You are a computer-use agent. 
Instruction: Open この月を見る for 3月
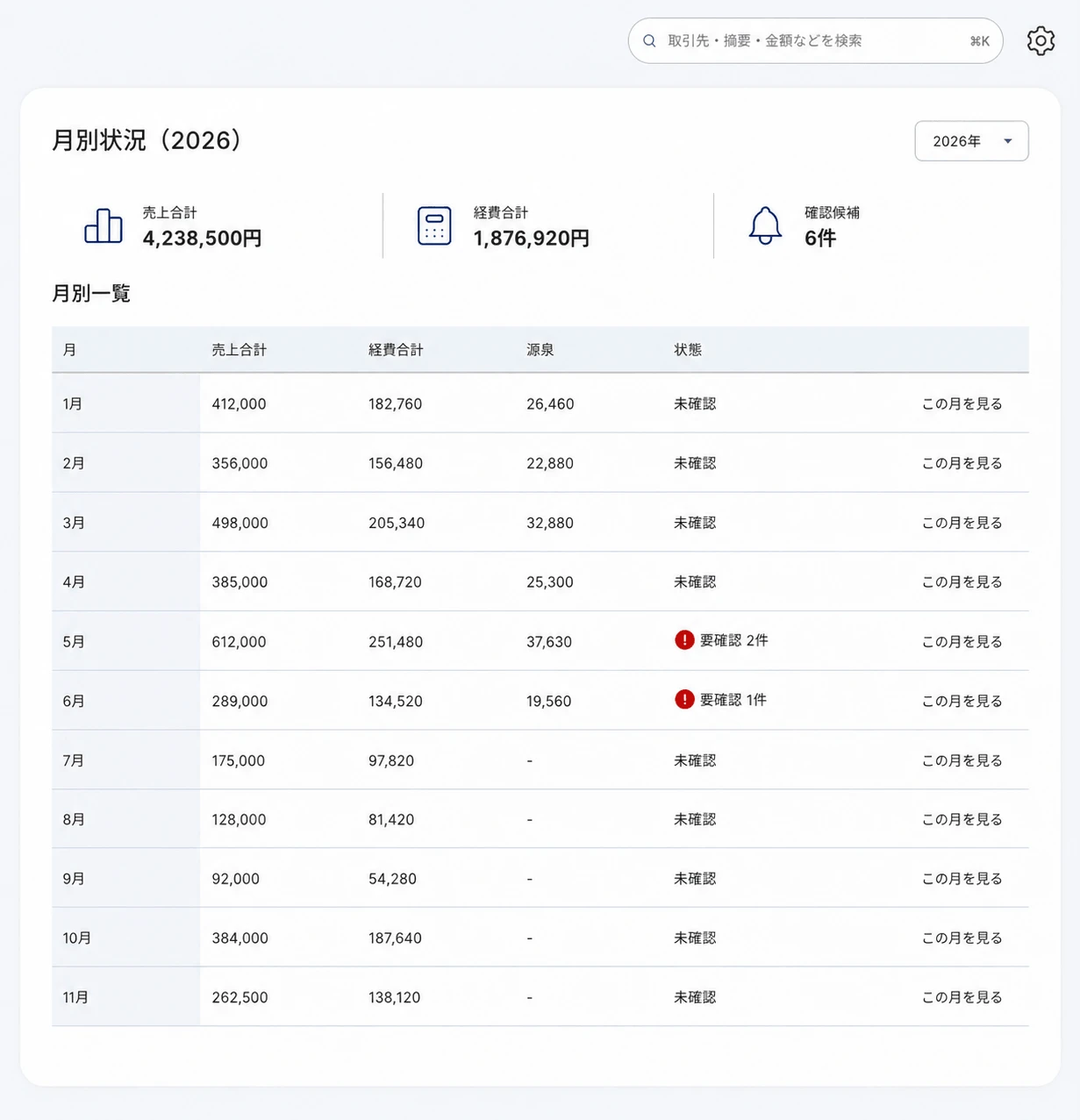[x=962, y=523]
